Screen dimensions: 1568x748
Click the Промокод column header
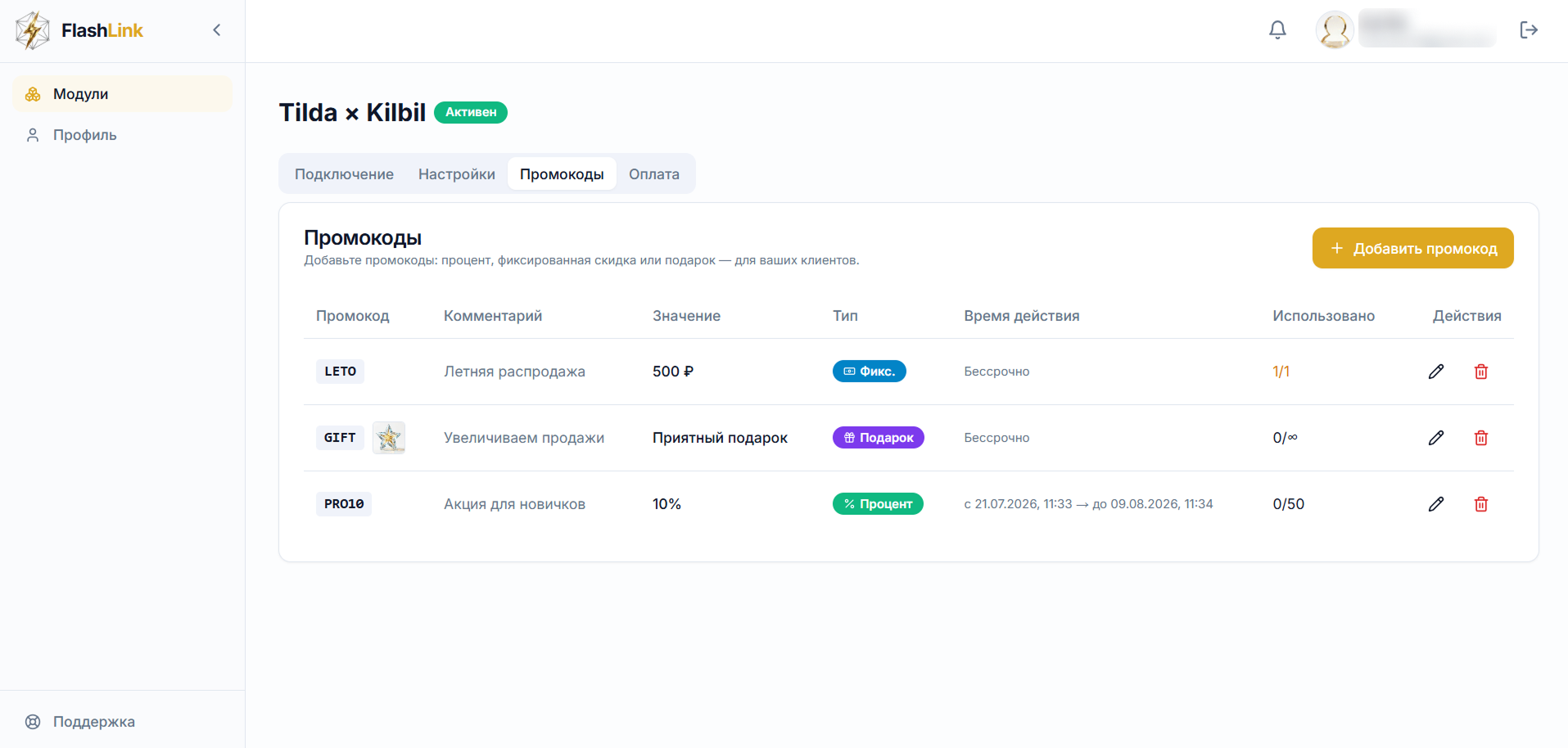point(352,316)
